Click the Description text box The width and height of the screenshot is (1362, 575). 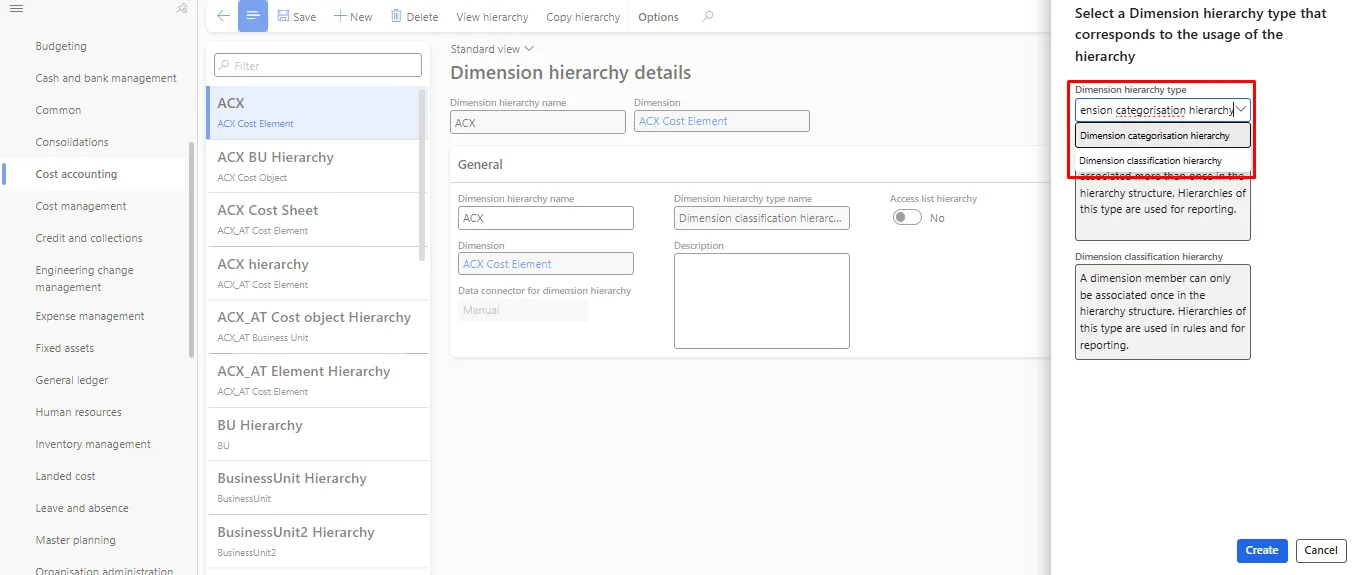[762, 301]
